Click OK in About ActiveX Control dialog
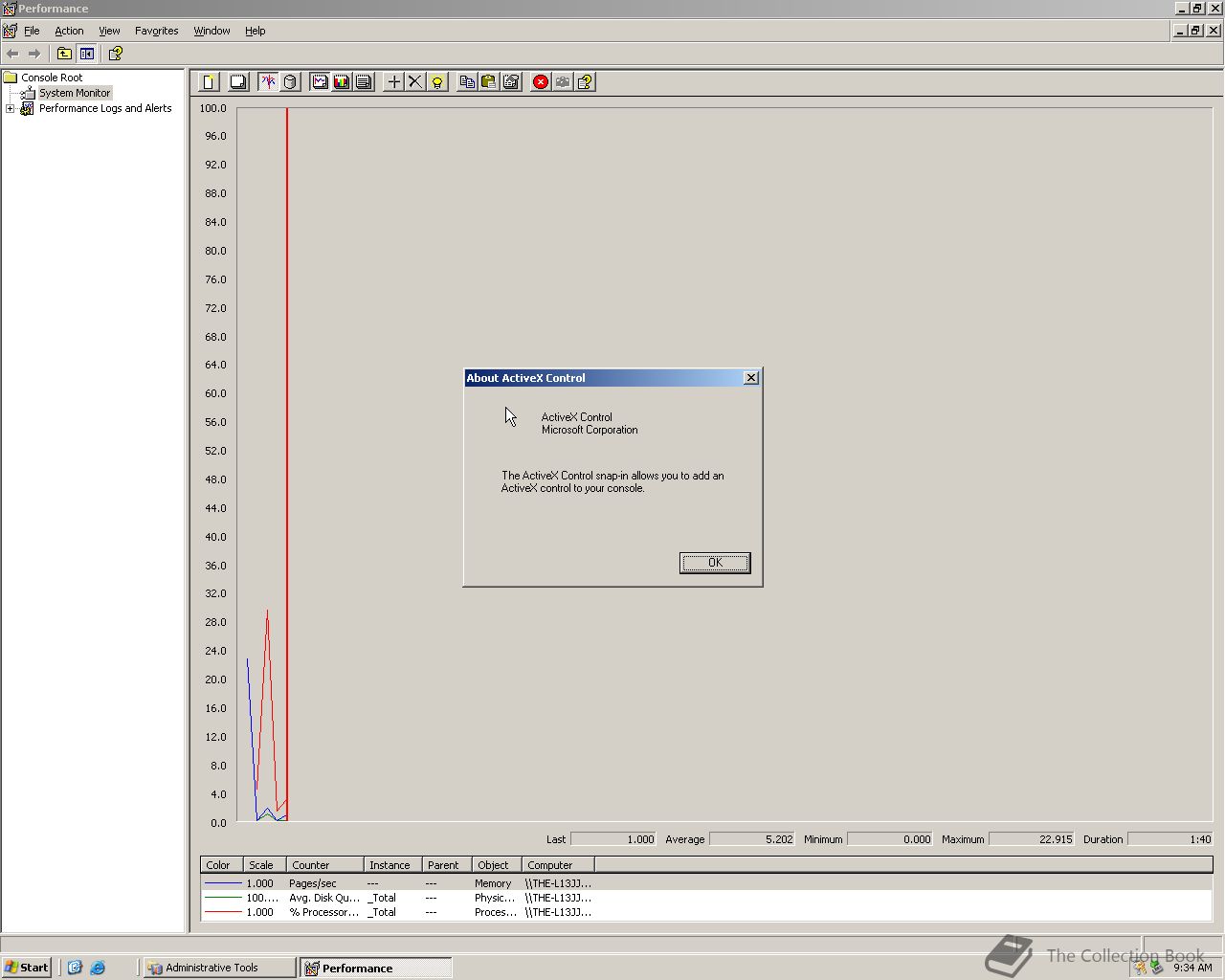Screen dimensions: 1225x980 [x=715, y=563]
